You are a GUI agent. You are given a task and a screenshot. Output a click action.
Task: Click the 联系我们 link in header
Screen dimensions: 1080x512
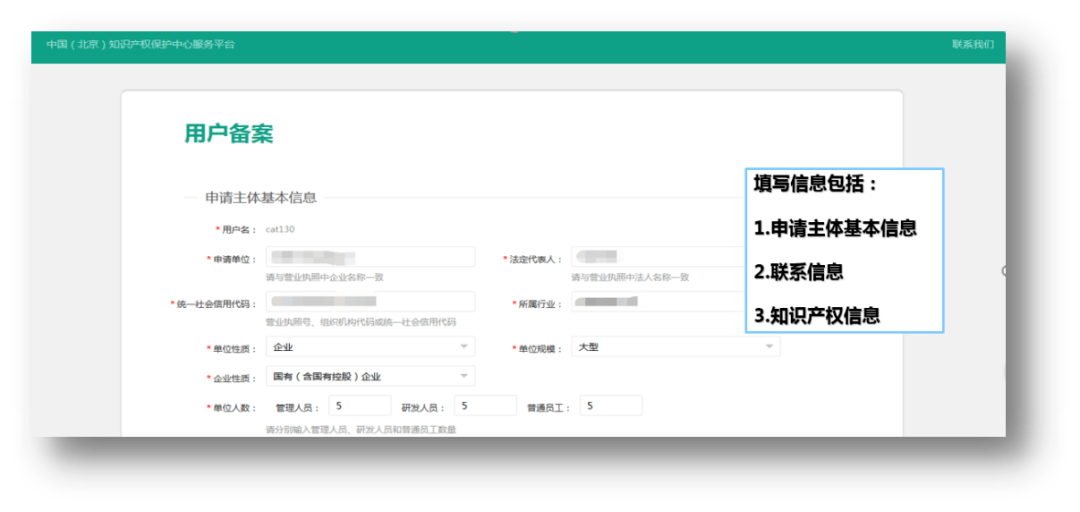(x=972, y=45)
